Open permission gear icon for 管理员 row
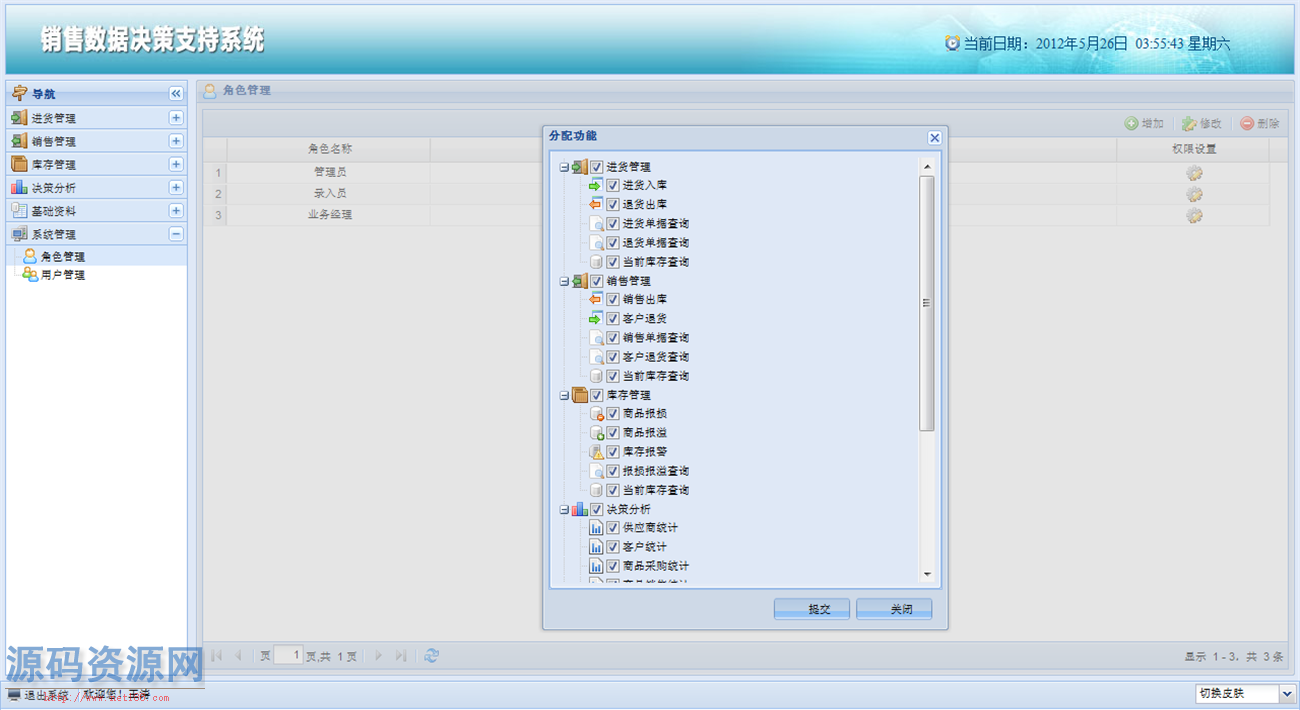The height and width of the screenshot is (710, 1300). point(1193,172)
